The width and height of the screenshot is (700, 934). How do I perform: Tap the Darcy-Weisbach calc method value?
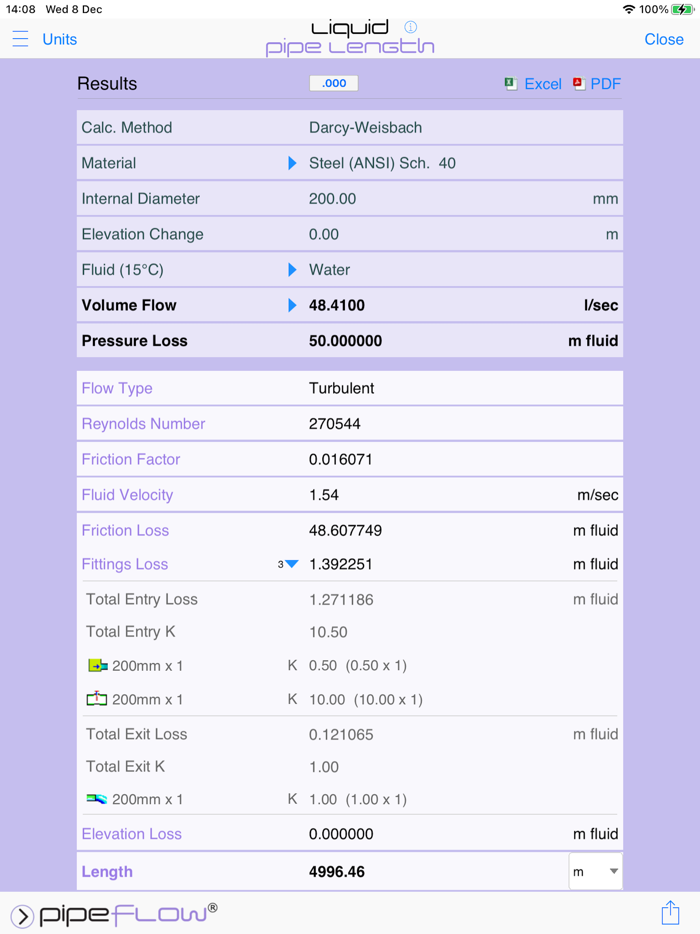[x=365, y=127]
